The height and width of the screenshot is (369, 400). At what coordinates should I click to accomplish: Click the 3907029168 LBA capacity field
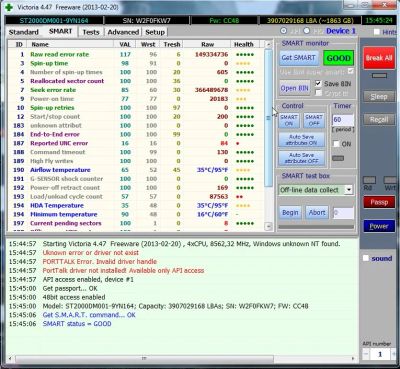[x=310, y=20]
